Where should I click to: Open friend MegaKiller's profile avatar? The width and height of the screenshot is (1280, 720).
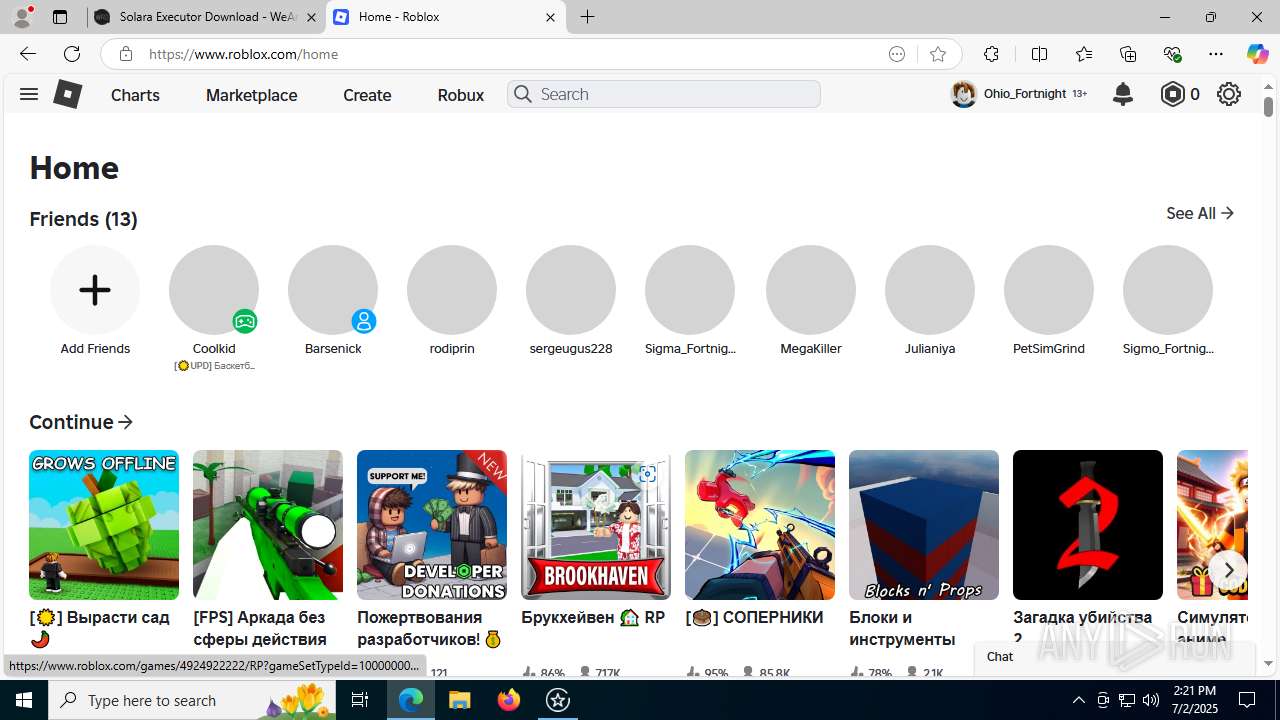coord(811,290)
